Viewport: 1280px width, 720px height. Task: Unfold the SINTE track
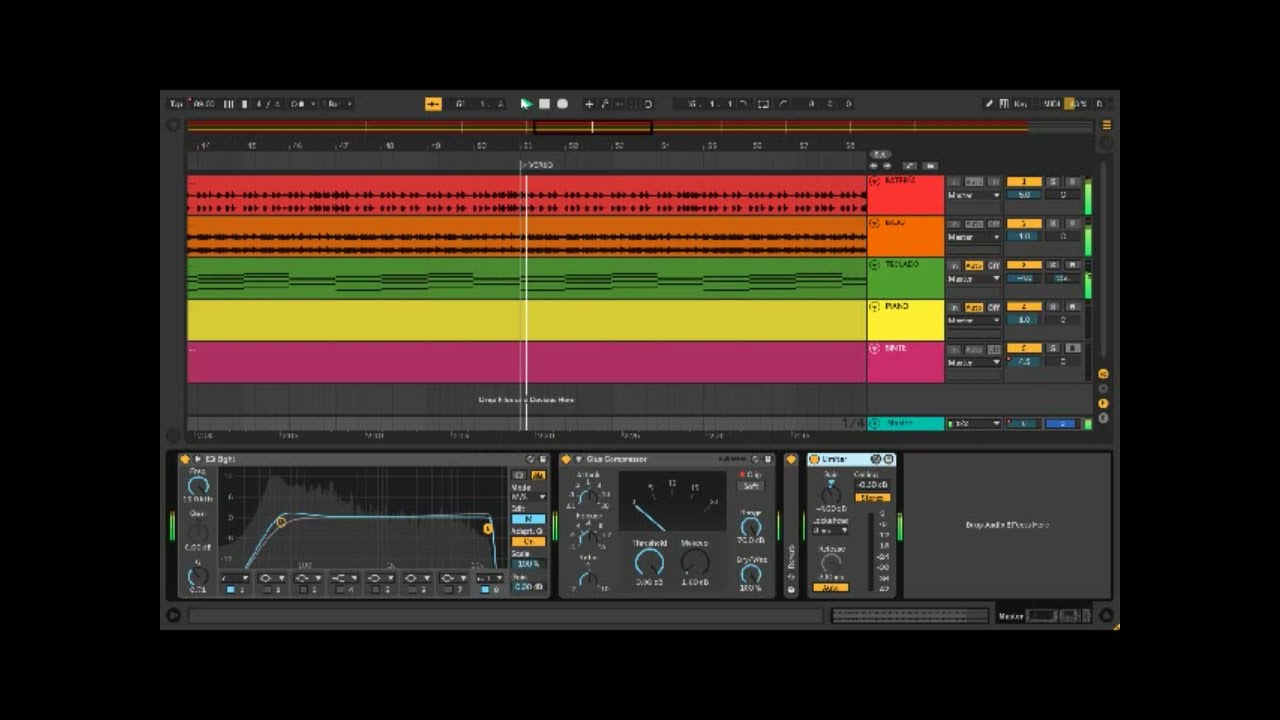pos(875,349)
